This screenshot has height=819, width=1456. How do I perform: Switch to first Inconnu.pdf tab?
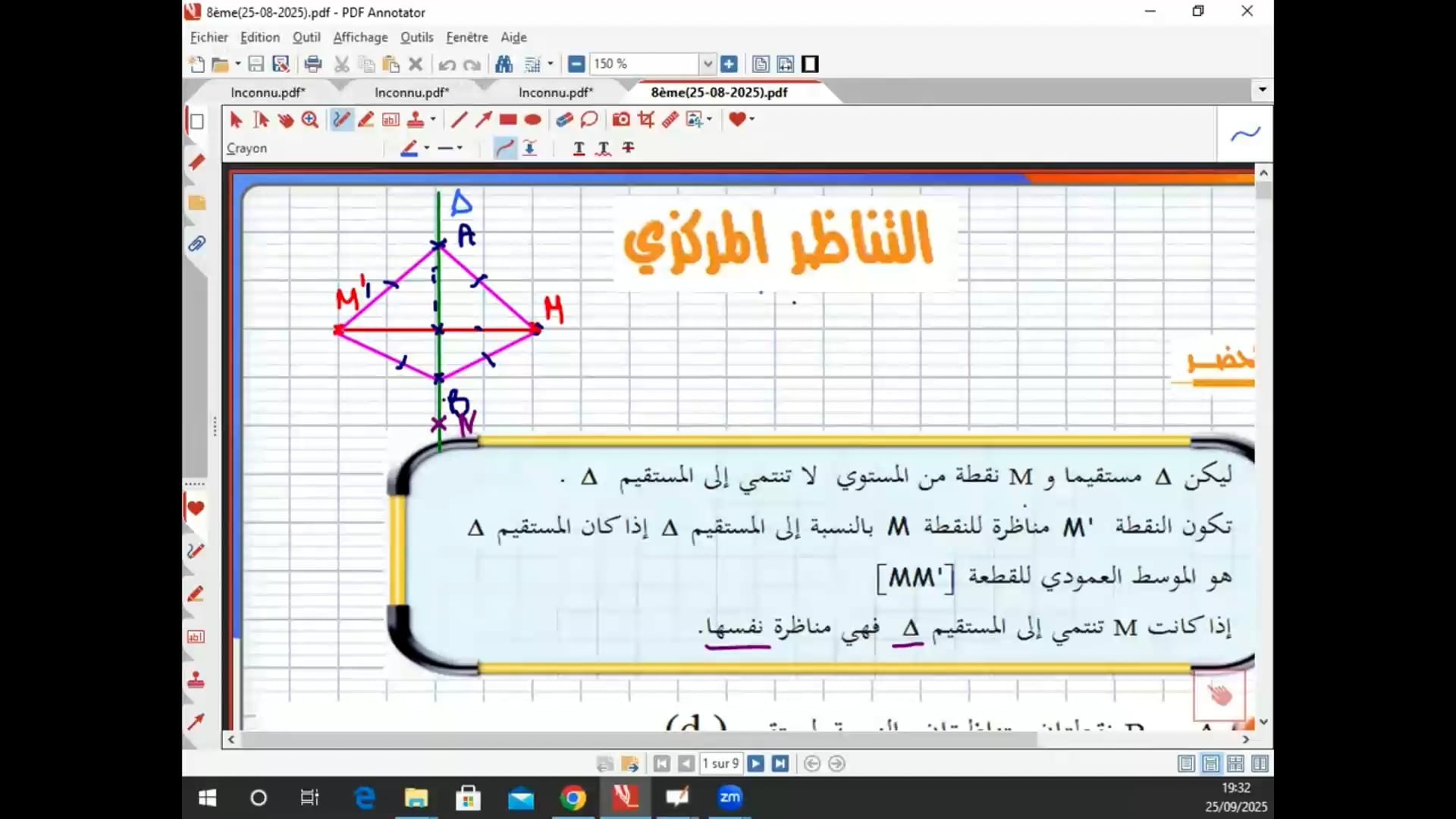click(x=267, y=93)
